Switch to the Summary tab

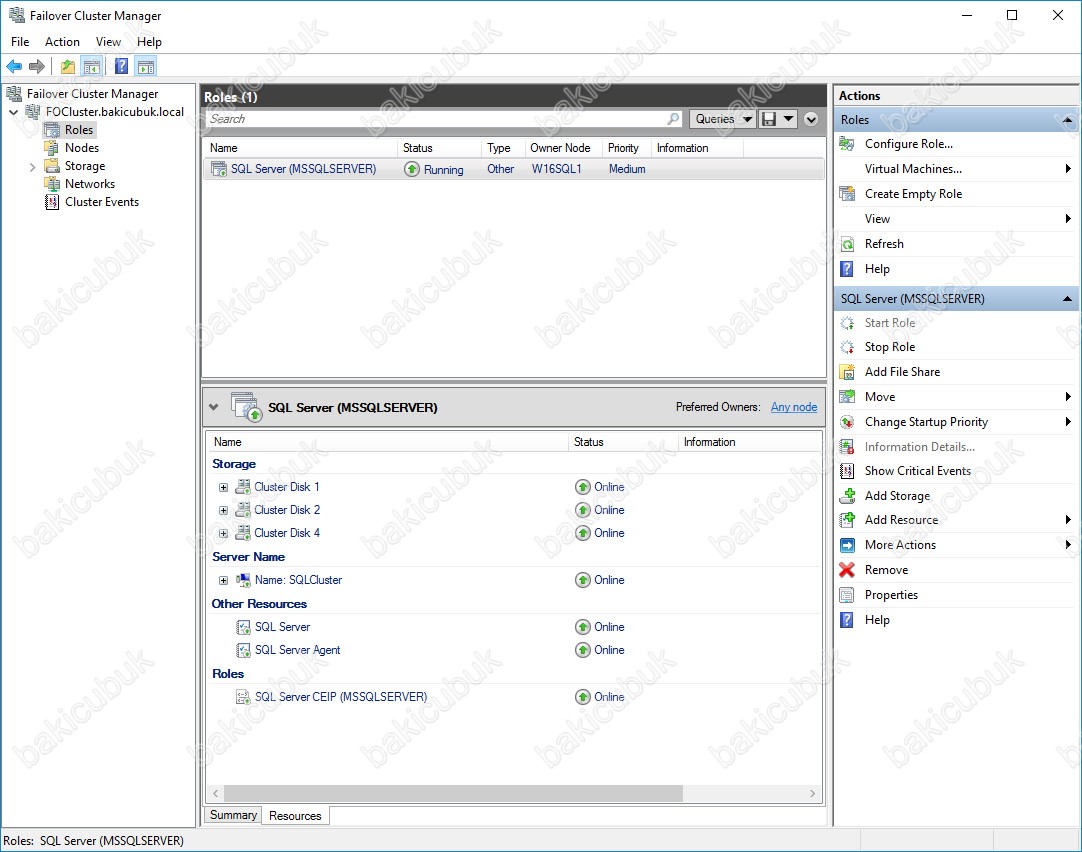[x=233, y=815]
